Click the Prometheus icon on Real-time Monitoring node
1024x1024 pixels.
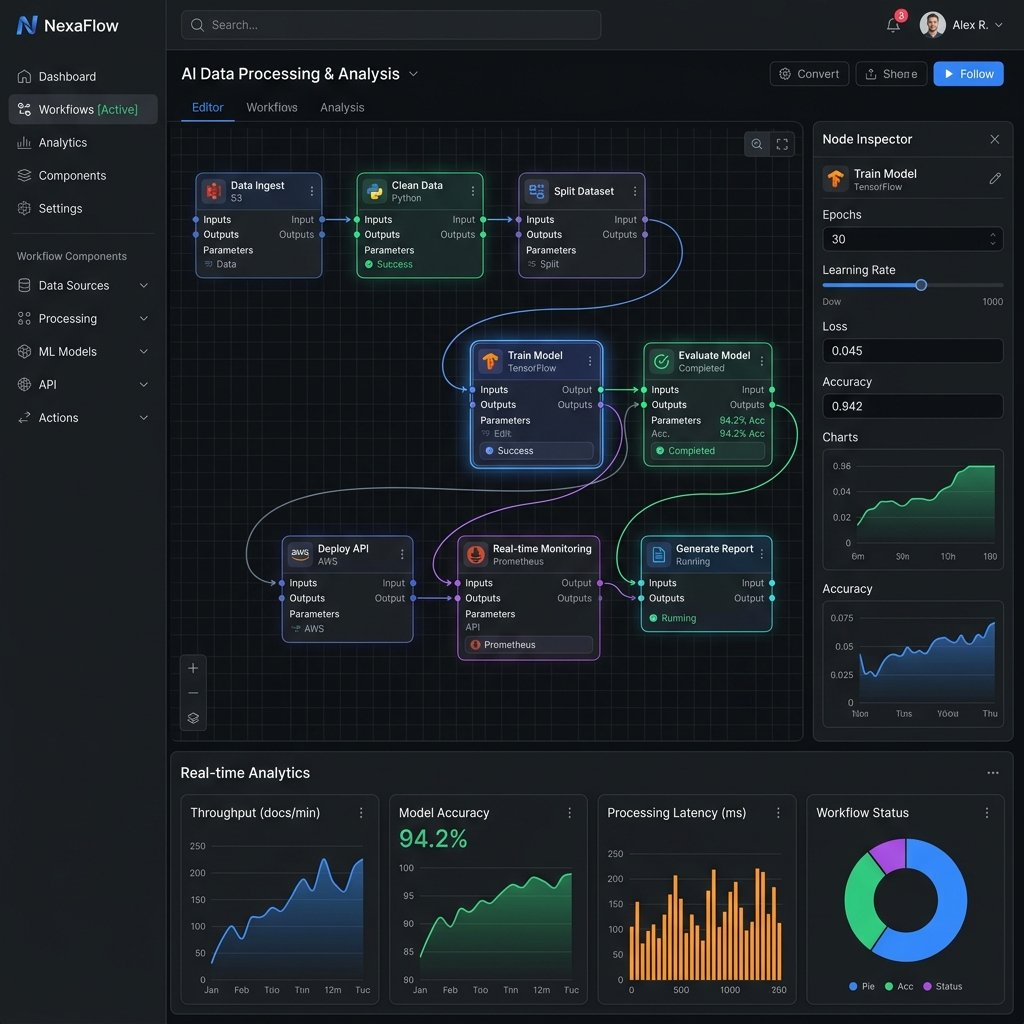point(475,554)
